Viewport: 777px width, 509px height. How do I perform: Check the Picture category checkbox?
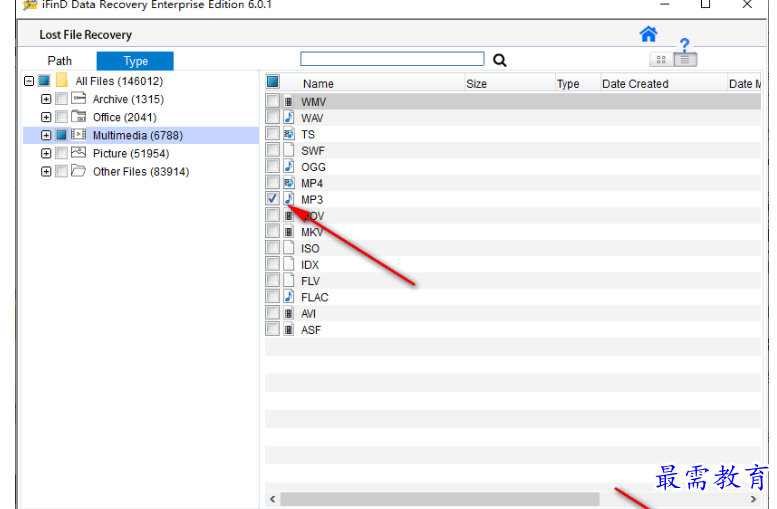[61, 153]
